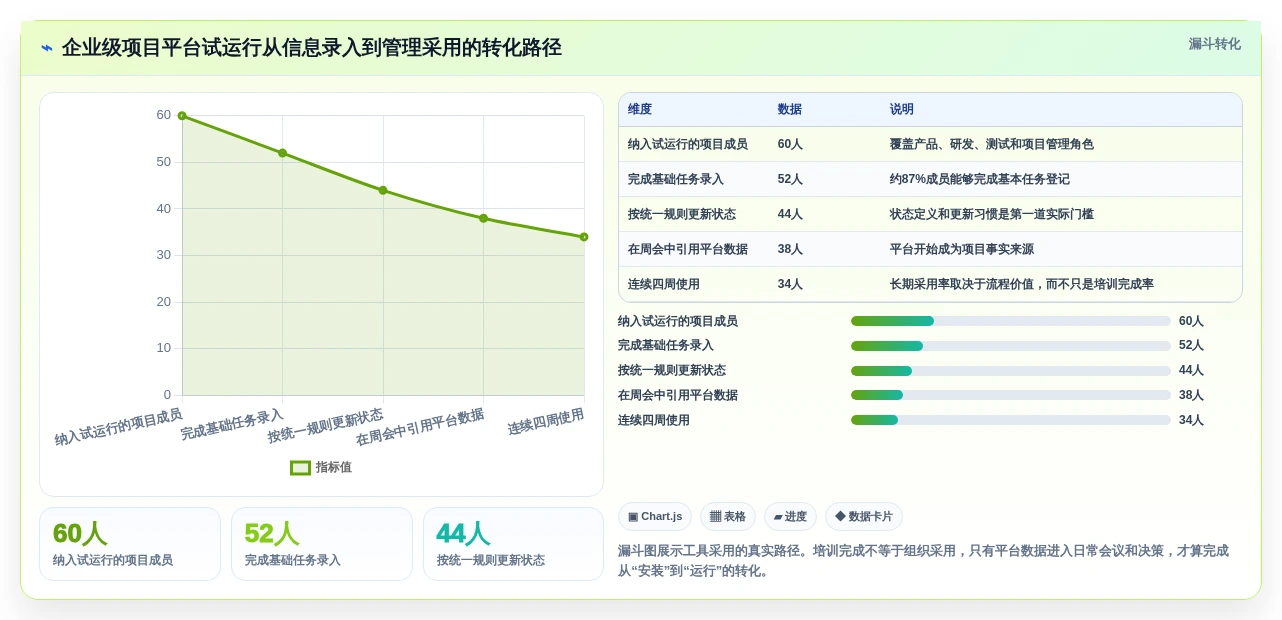The height and width of the screenshot is (620, 1282).
Task: Click the 数据 column header
Action: (790, 109)
